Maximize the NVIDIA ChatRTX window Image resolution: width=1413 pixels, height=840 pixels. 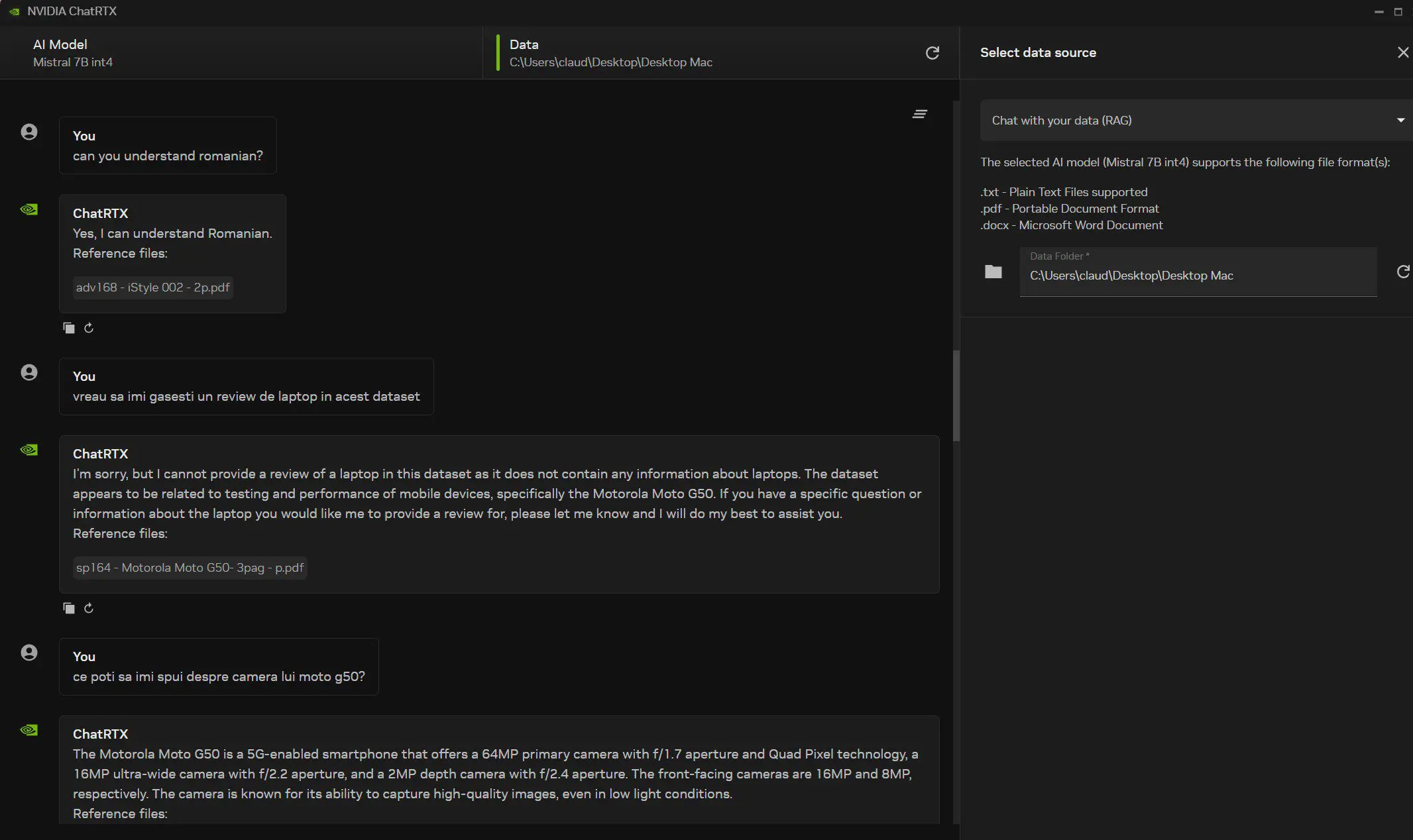click(x=1398, y=12)
